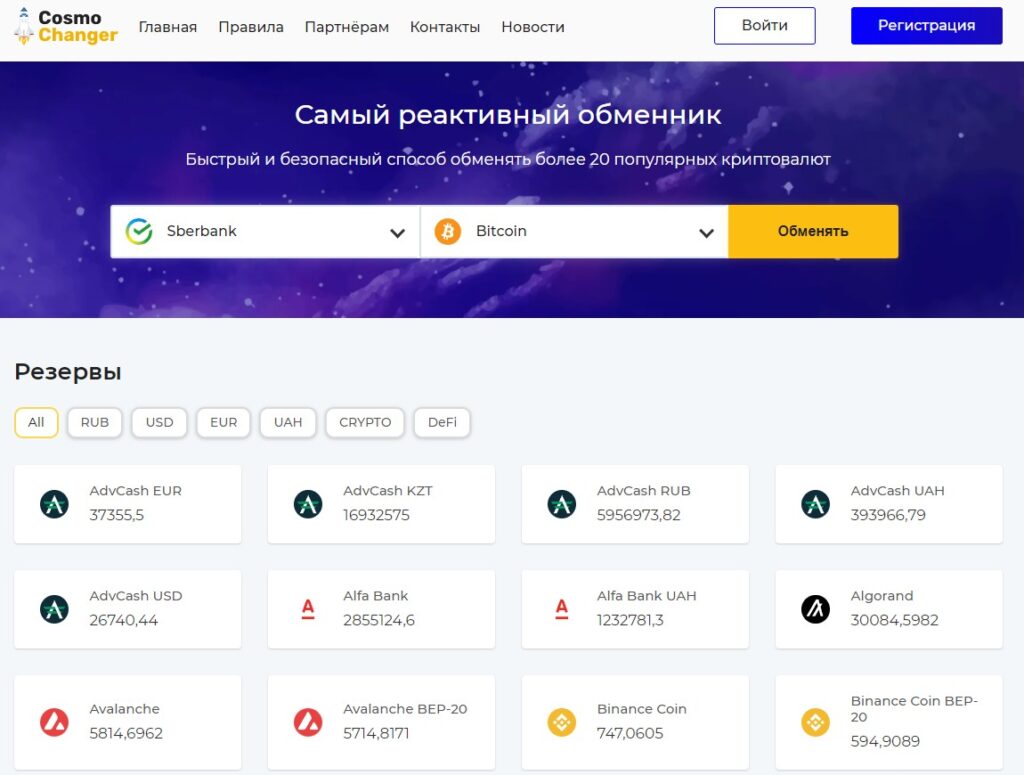
Task: Click the Войти login button
Action: pos(765,25)
